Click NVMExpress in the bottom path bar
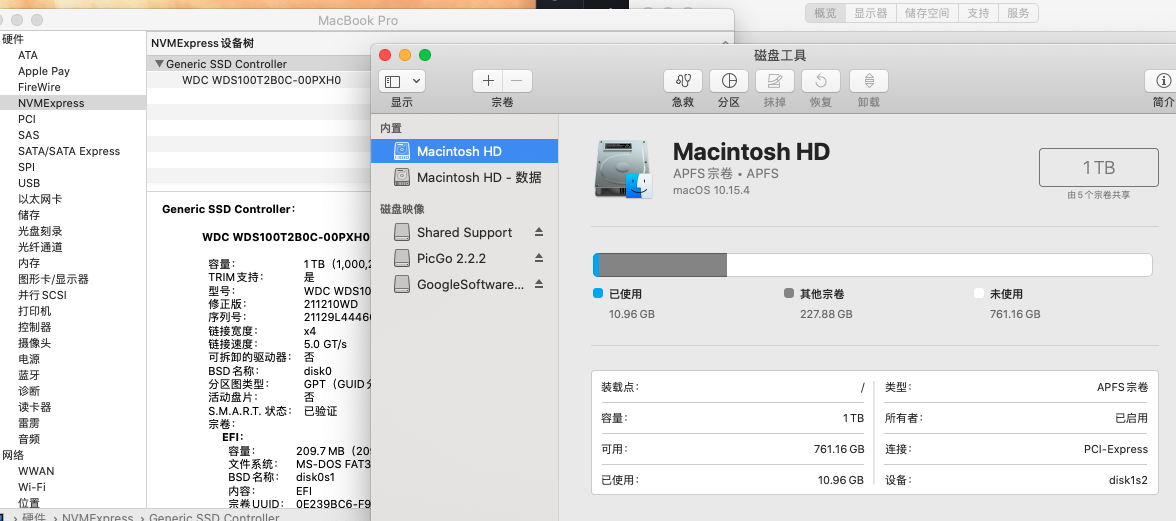The width and height of the screenshot is (1176, 521). click(x=98, y=517)
